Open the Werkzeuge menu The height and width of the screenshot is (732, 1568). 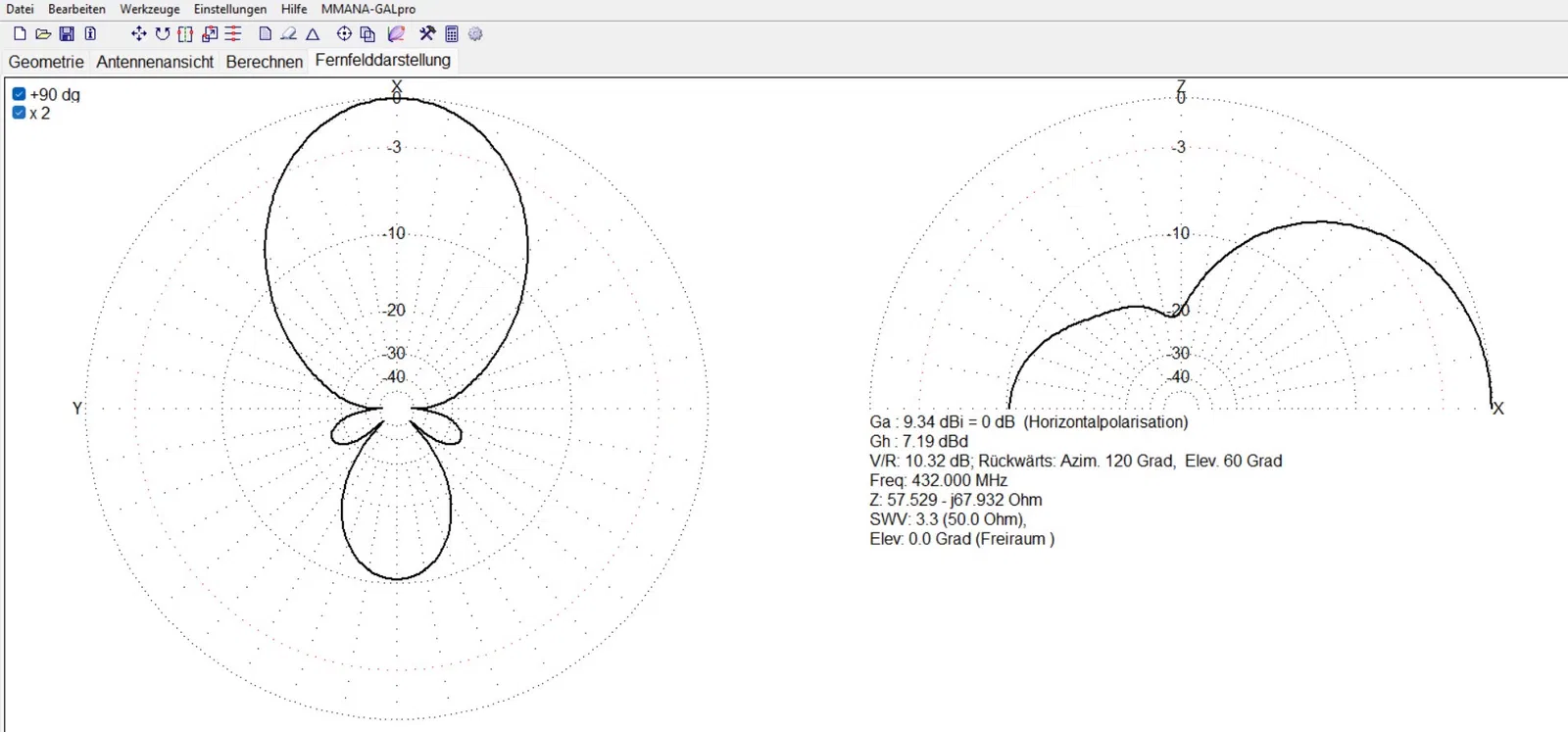pyautogui.click(x=150, y=9)
